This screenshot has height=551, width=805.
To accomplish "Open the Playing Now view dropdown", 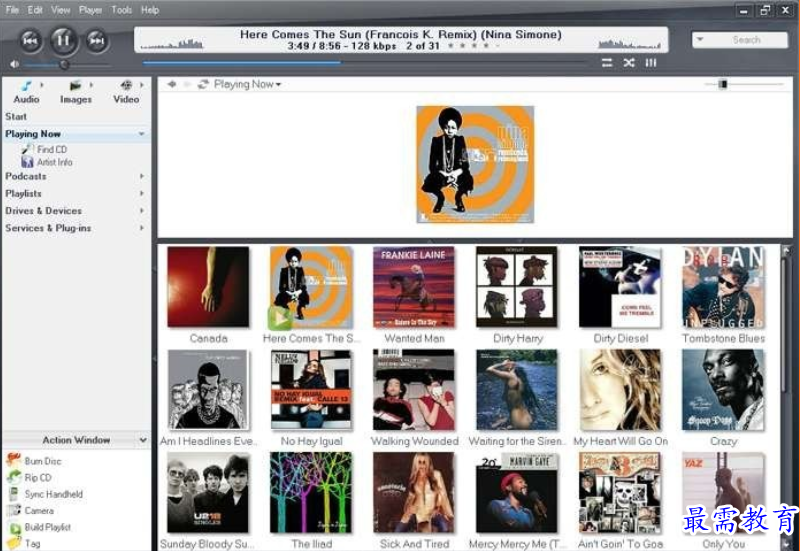I will (x=247, y=84).
